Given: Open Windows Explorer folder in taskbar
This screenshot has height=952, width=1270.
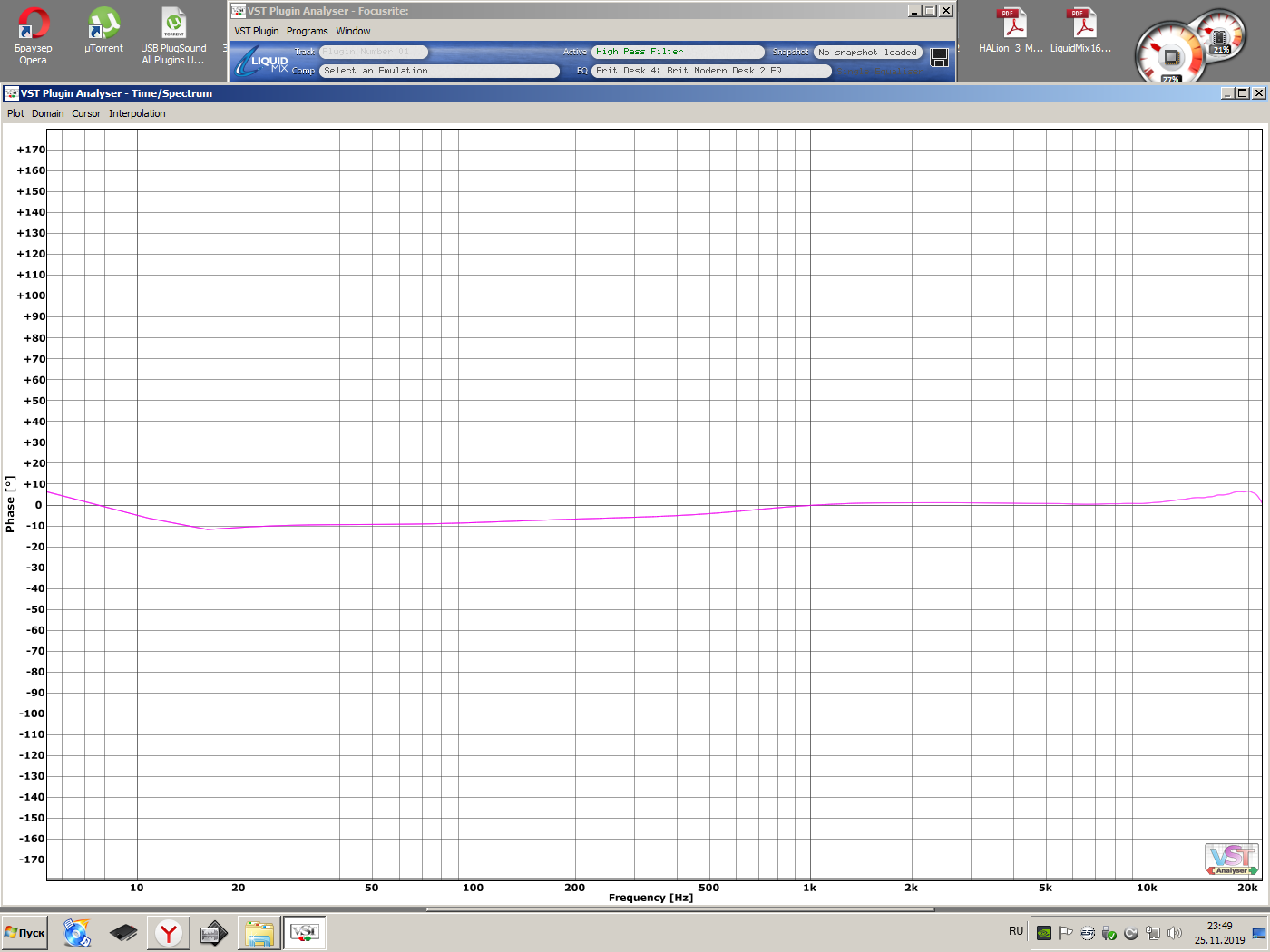Looking at the screenshot, I should tap(259, 932).
